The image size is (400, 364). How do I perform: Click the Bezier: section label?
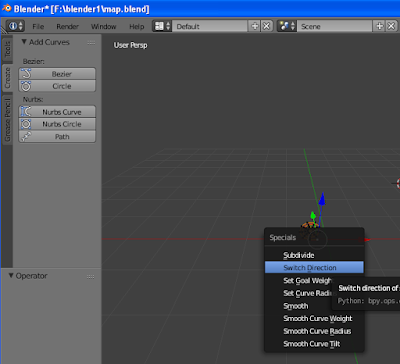(x=33, y=61)
